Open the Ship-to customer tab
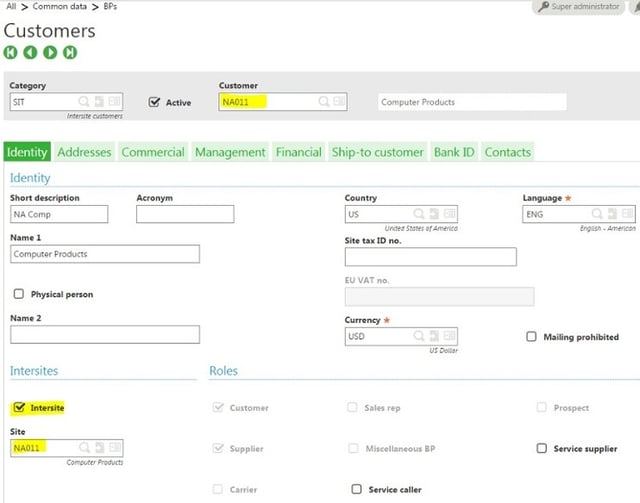 (x=378, y=152)
